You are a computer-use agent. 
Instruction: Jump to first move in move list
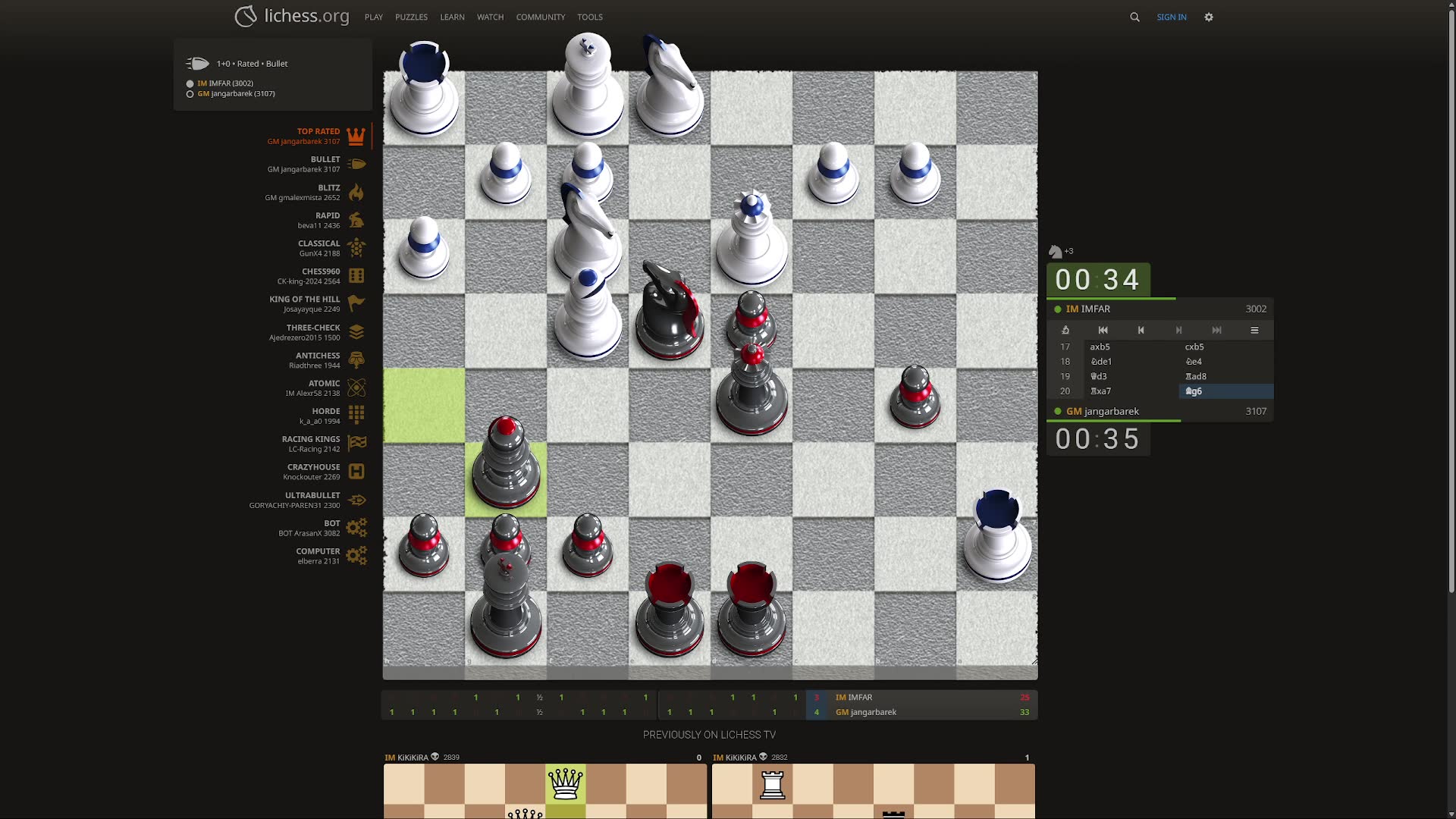(x=1103, y=330)
